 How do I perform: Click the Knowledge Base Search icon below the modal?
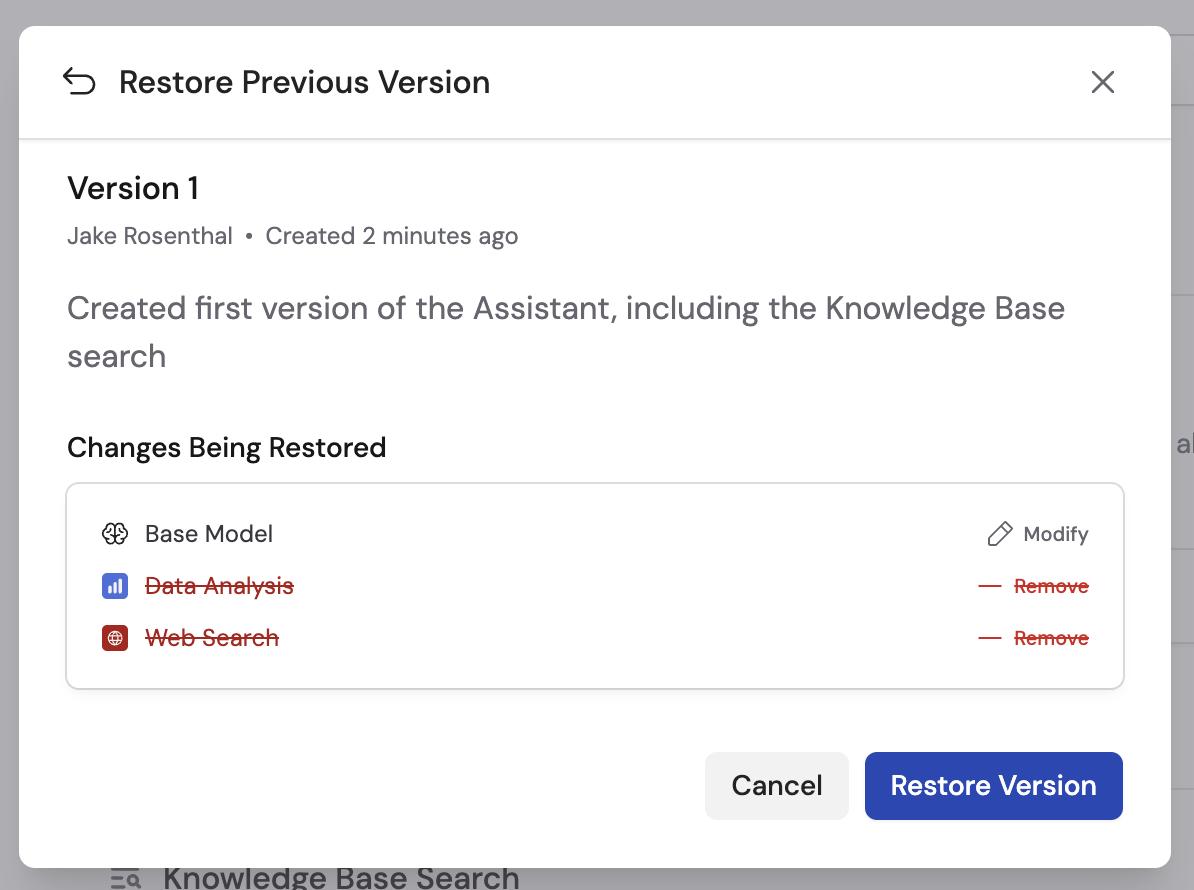(x=126, y=876)
